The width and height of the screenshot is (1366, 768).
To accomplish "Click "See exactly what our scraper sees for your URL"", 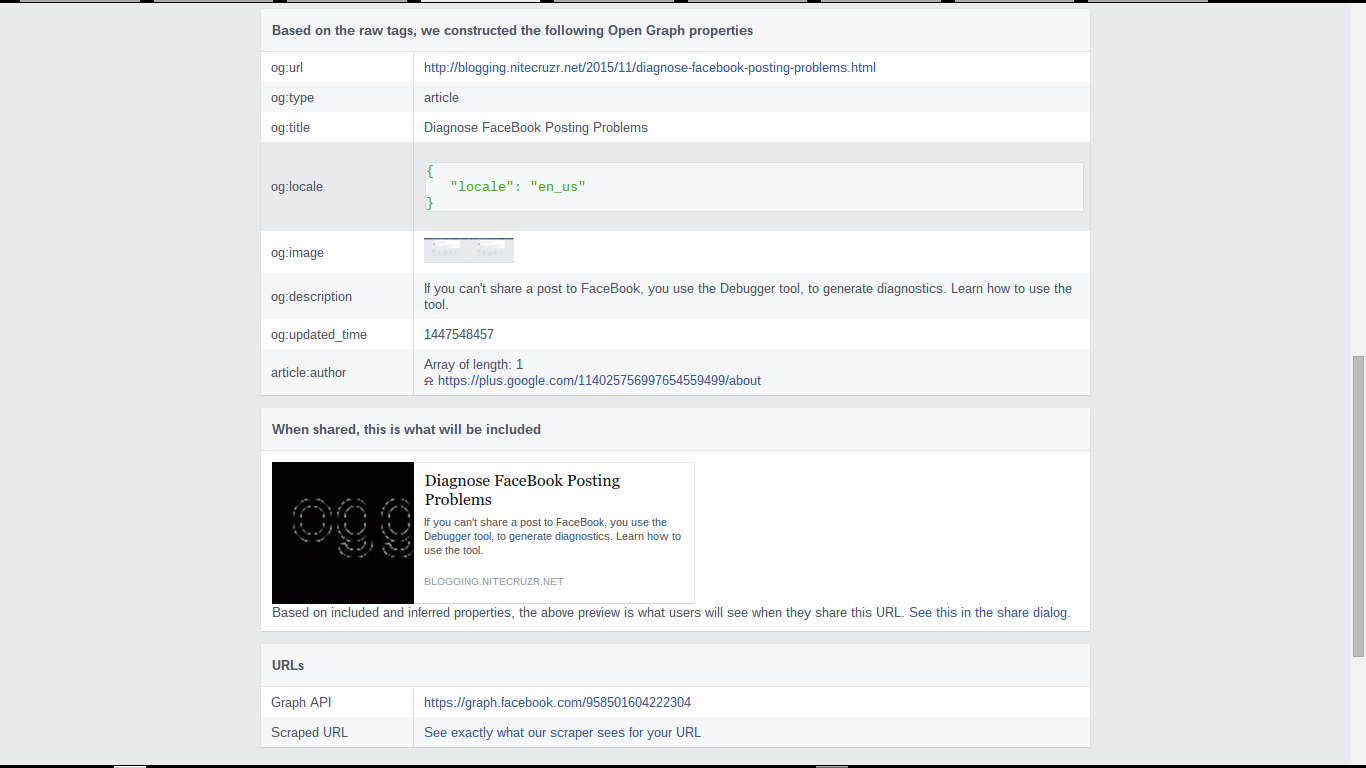I will pyautogui.click(x=562, y=732).
